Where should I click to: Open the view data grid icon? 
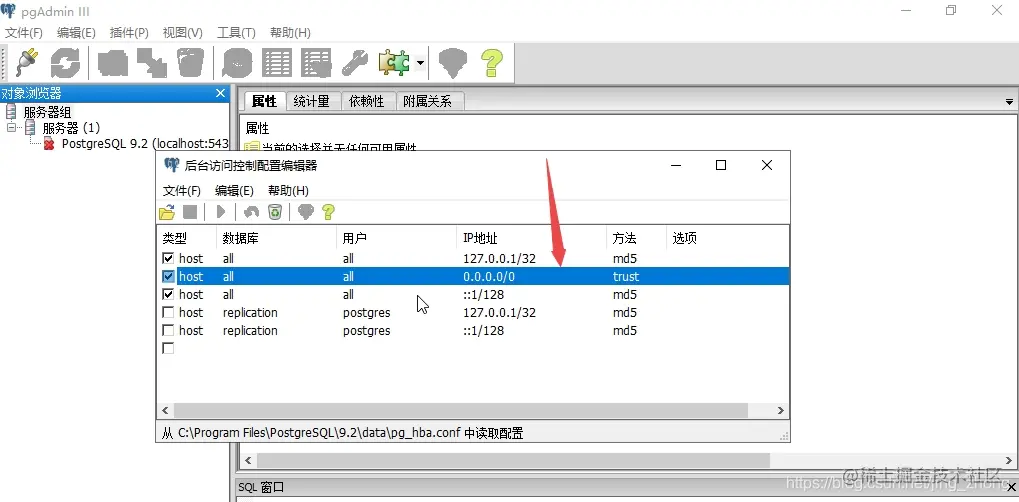277,63
